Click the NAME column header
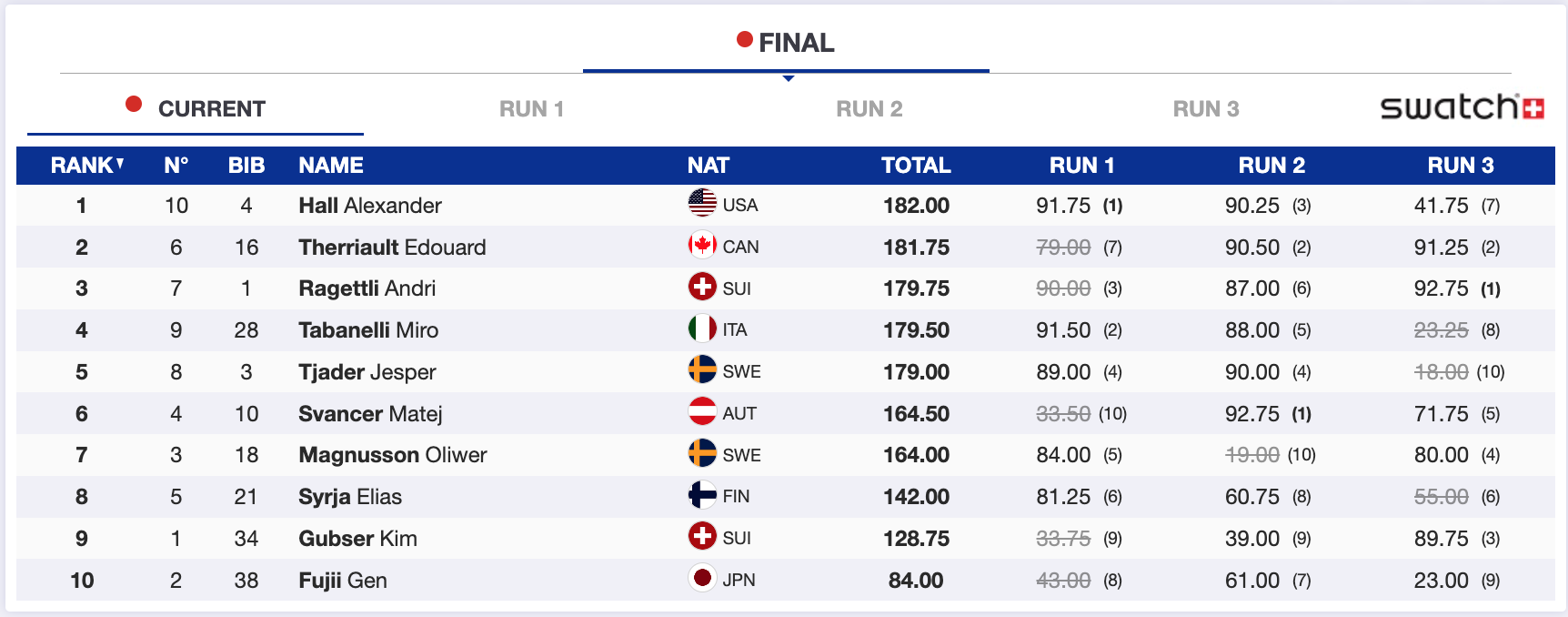This screenshot has width=1568, height=617. 330,166
